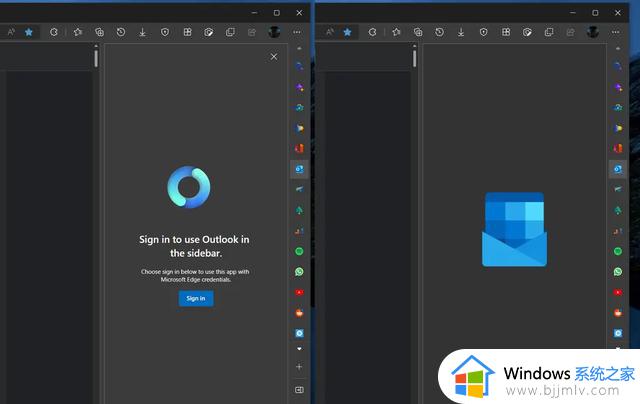Viewport: 640px width, 404px height.
Task: Open Reddit icon in right window sidebar
Action: (x=618, y=313)
